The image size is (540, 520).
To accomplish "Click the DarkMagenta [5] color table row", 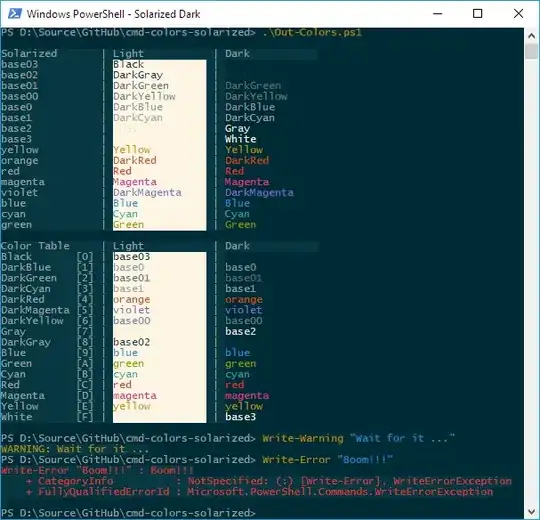I will (x=47, y=310).
